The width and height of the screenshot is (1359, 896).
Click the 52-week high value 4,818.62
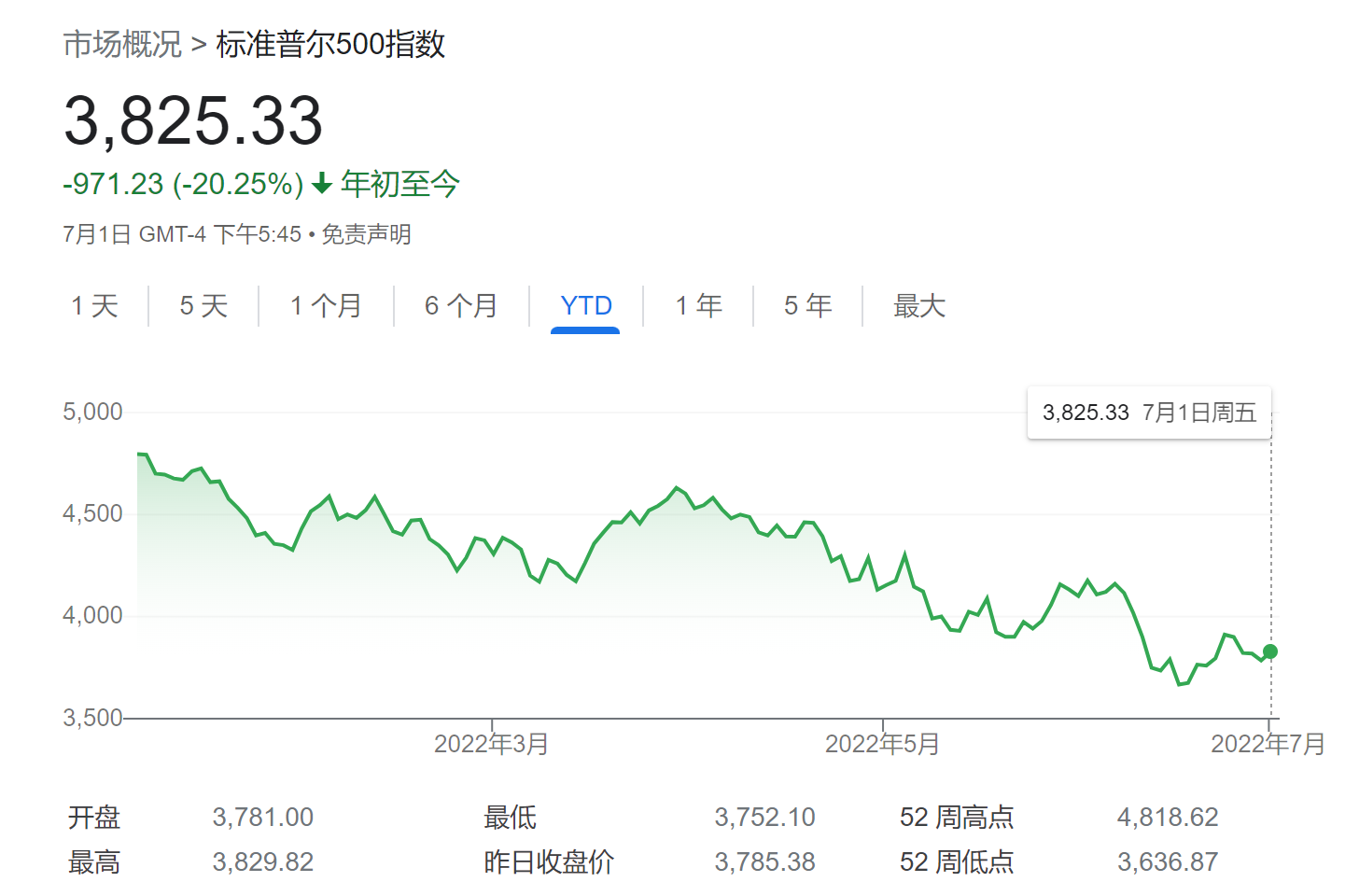[1169, 818]
